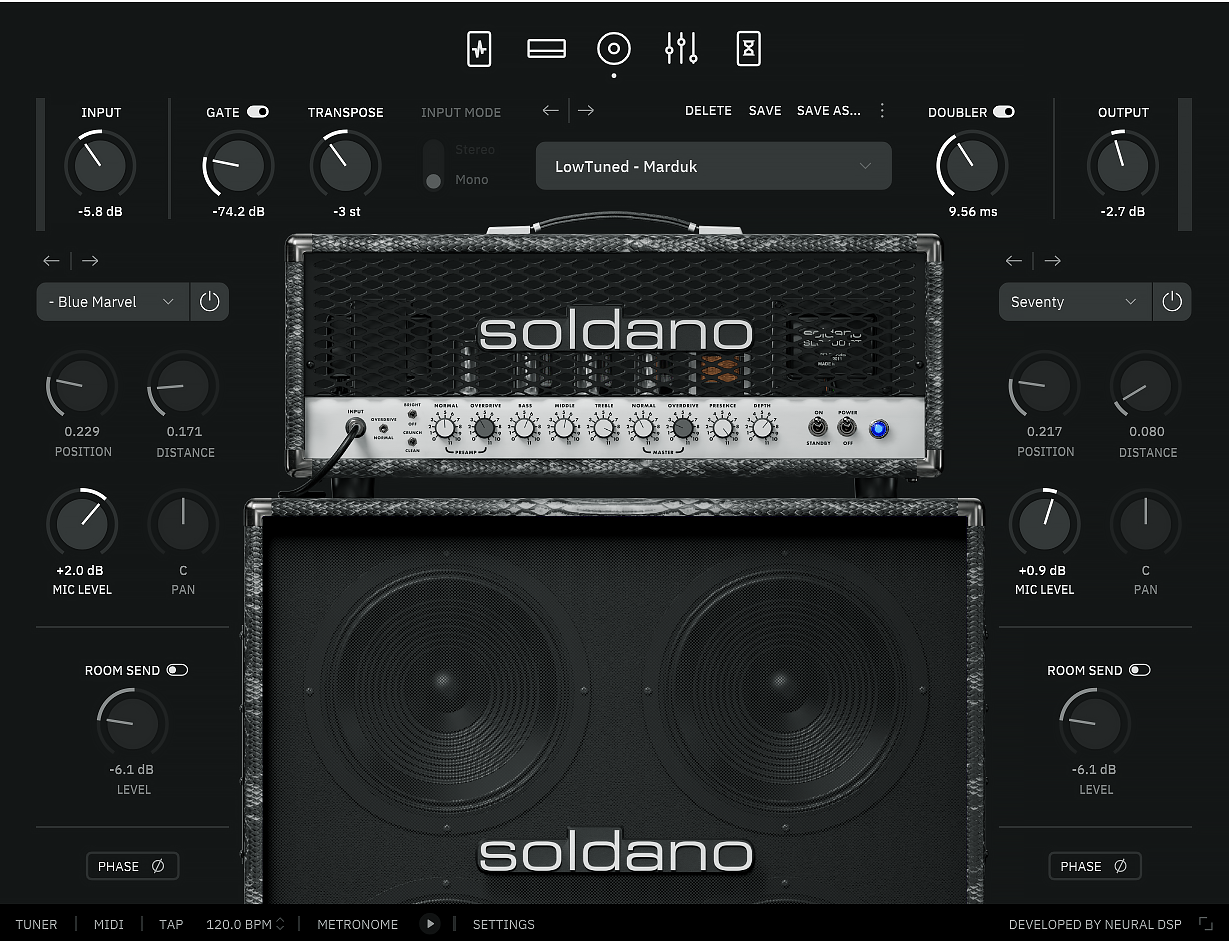Click the 120.0 BPM tempo field
1229x941 pixels.
tap(239, 924)
